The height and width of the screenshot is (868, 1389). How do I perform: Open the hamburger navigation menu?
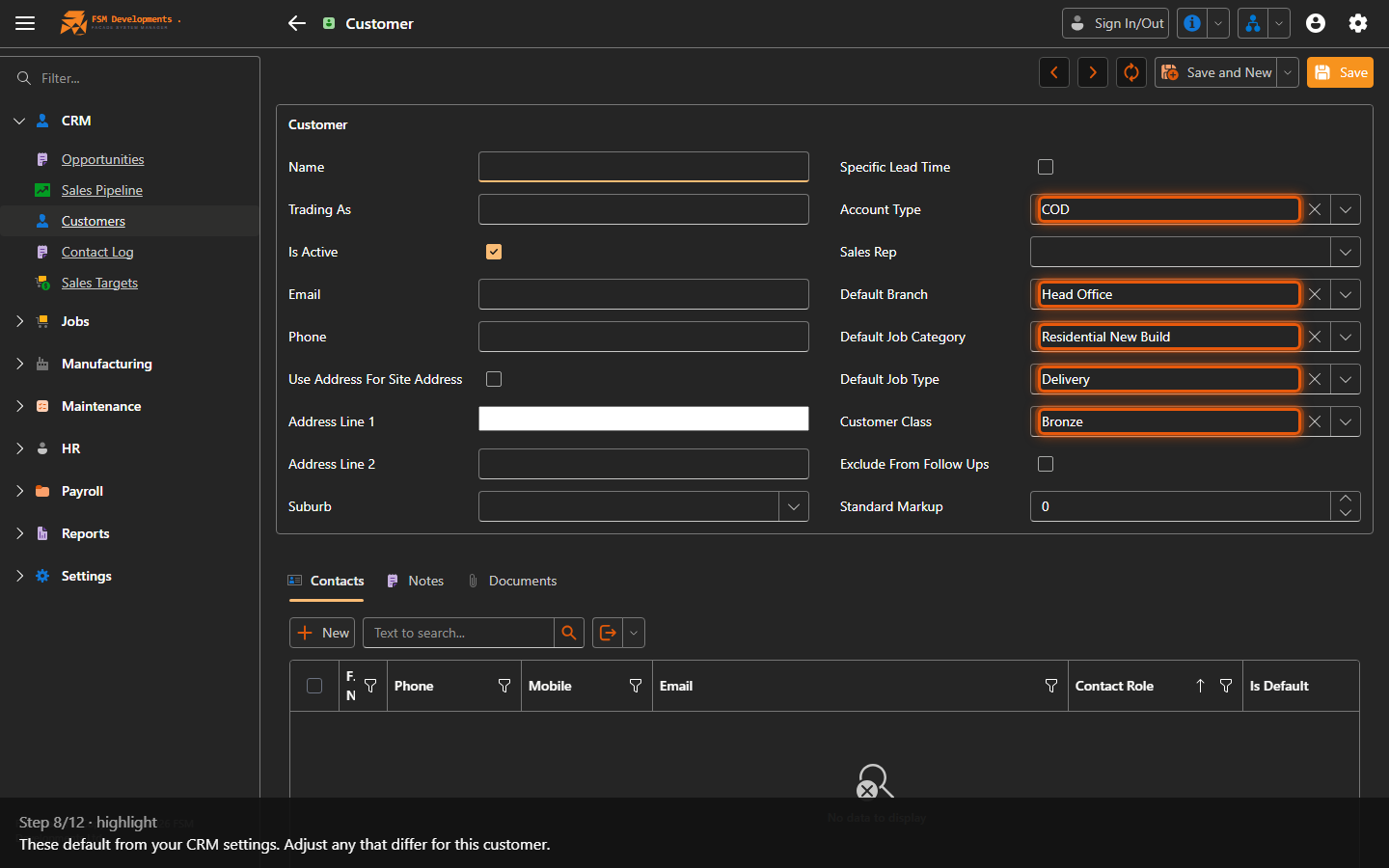pyautogui.click(x=25, y=23)
